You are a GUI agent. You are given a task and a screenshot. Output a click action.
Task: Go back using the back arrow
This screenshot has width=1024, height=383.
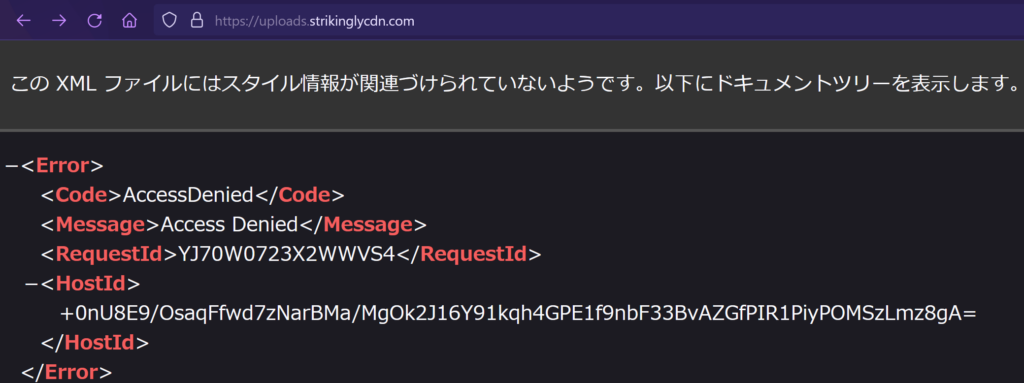pyautogui.click(x=24, y=21)
